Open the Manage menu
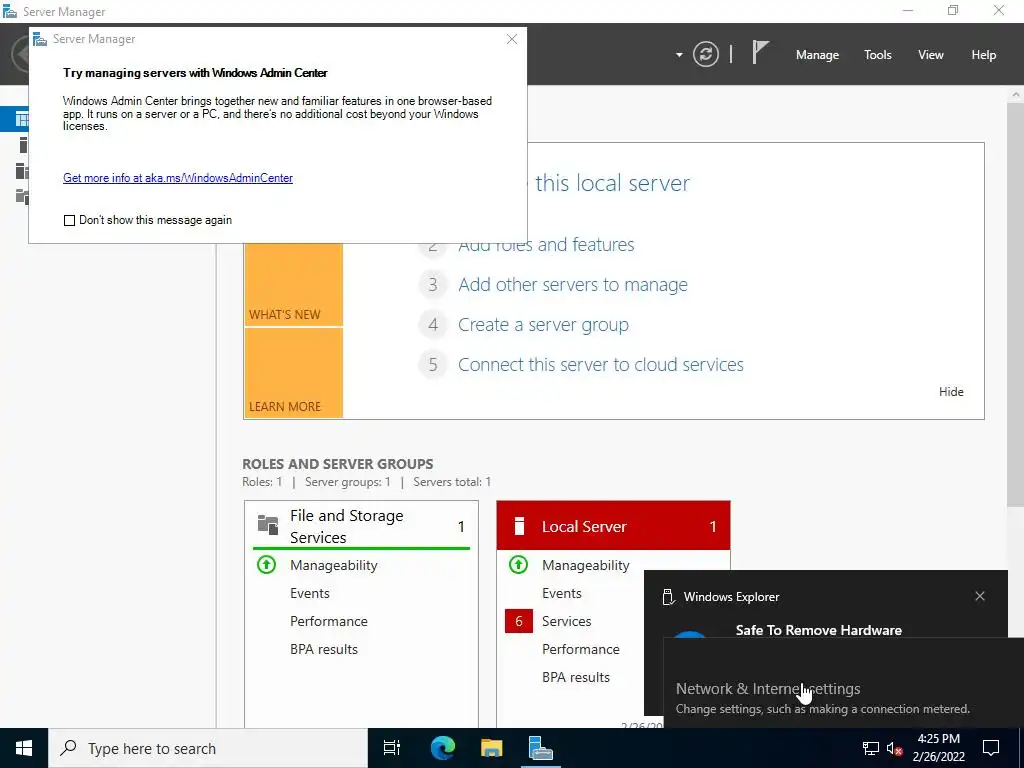 pos(817,55)
